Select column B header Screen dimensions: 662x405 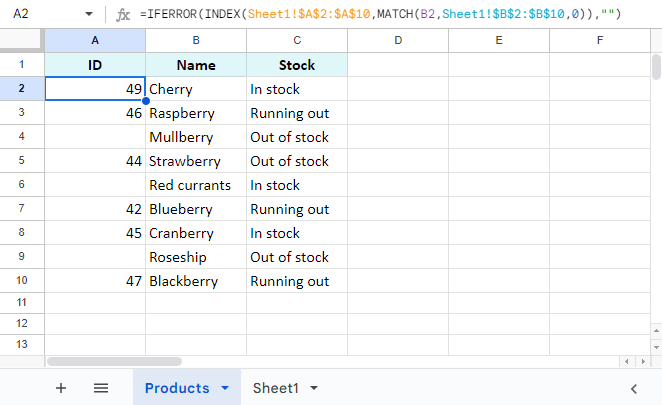[x=196, y=41]
